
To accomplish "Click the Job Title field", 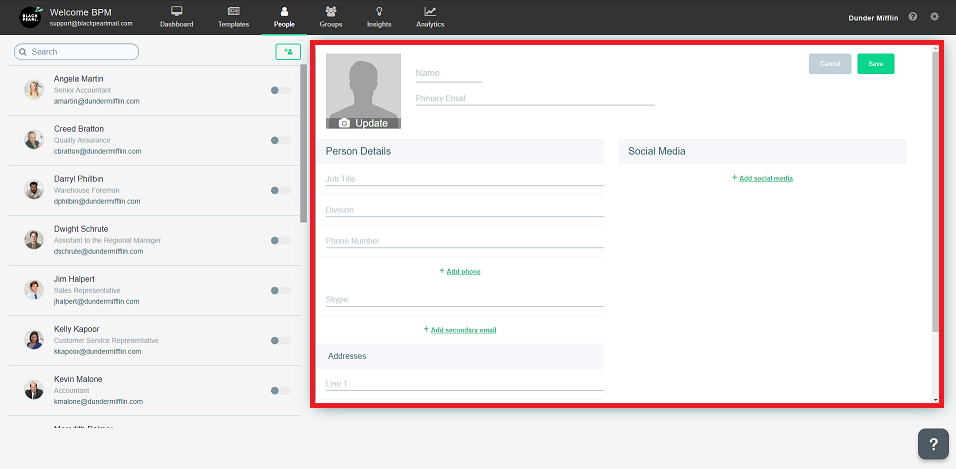I will pos(465,179).
